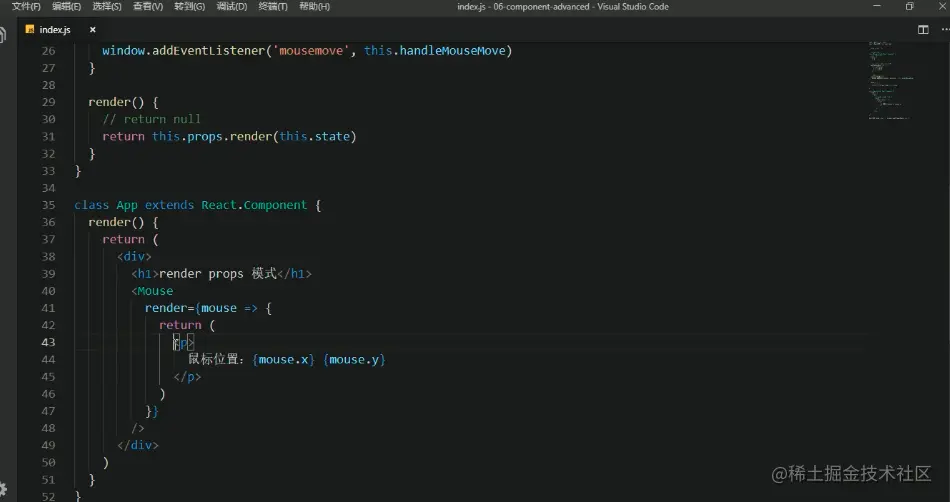Open the Manage gear at bottom left
Image resolution: width=950 pixels, height=502 pixels.
(x=3, y=489)
